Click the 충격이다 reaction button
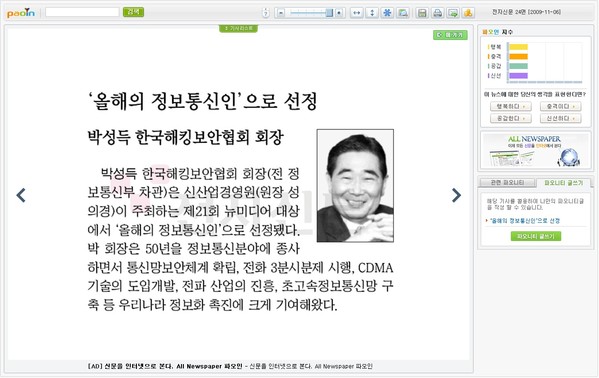The image size is (599, 378). click(560, 106)
